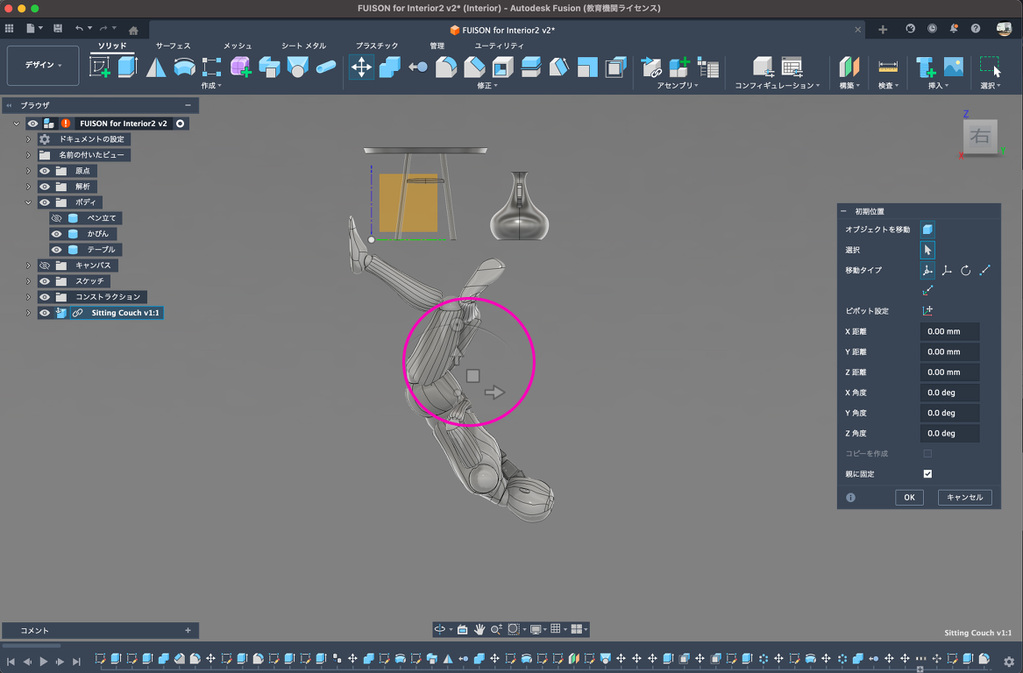Click the Set Pivot icon

[x=928, y=311]
